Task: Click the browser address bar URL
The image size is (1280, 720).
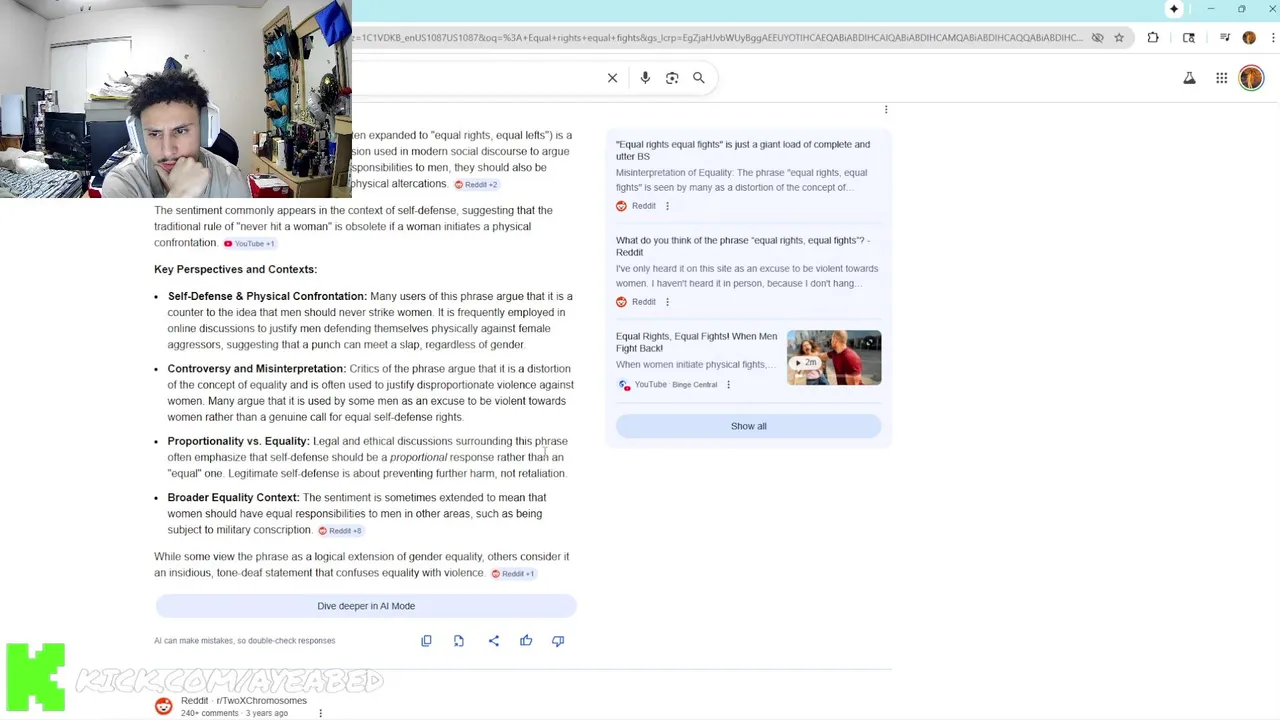Action: point(718,38)
